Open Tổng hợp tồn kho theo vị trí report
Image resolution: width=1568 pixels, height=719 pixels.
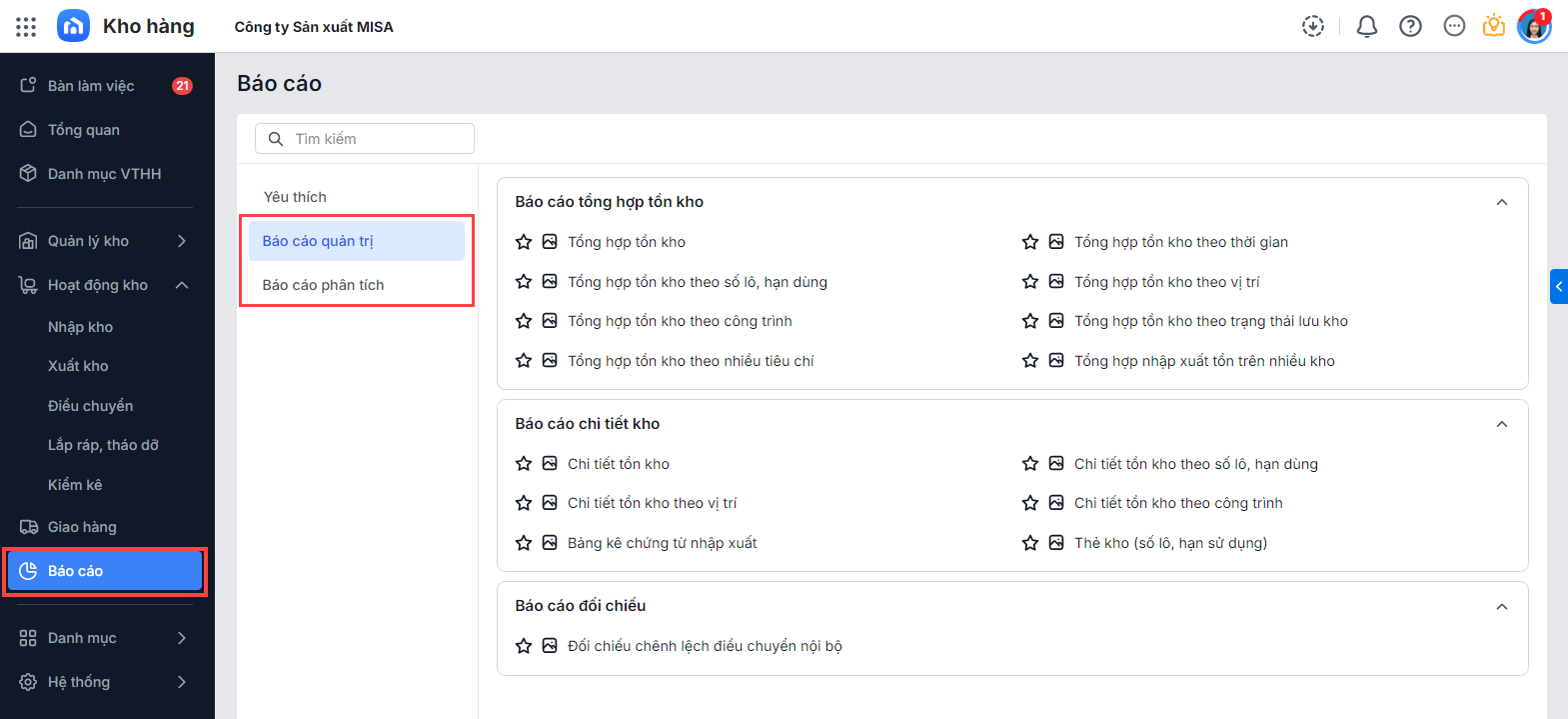pyautogui.click(x=1166, y=282)
